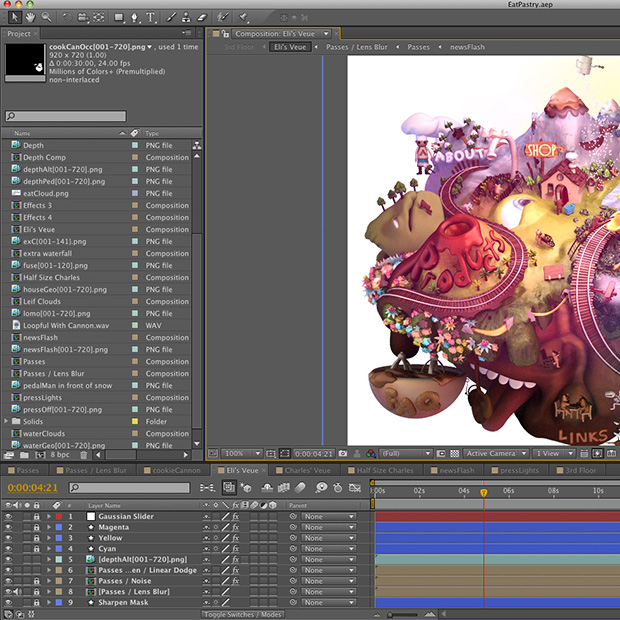
Task: Click the Toggle Switches / Modes button
Action: (243, 614)
